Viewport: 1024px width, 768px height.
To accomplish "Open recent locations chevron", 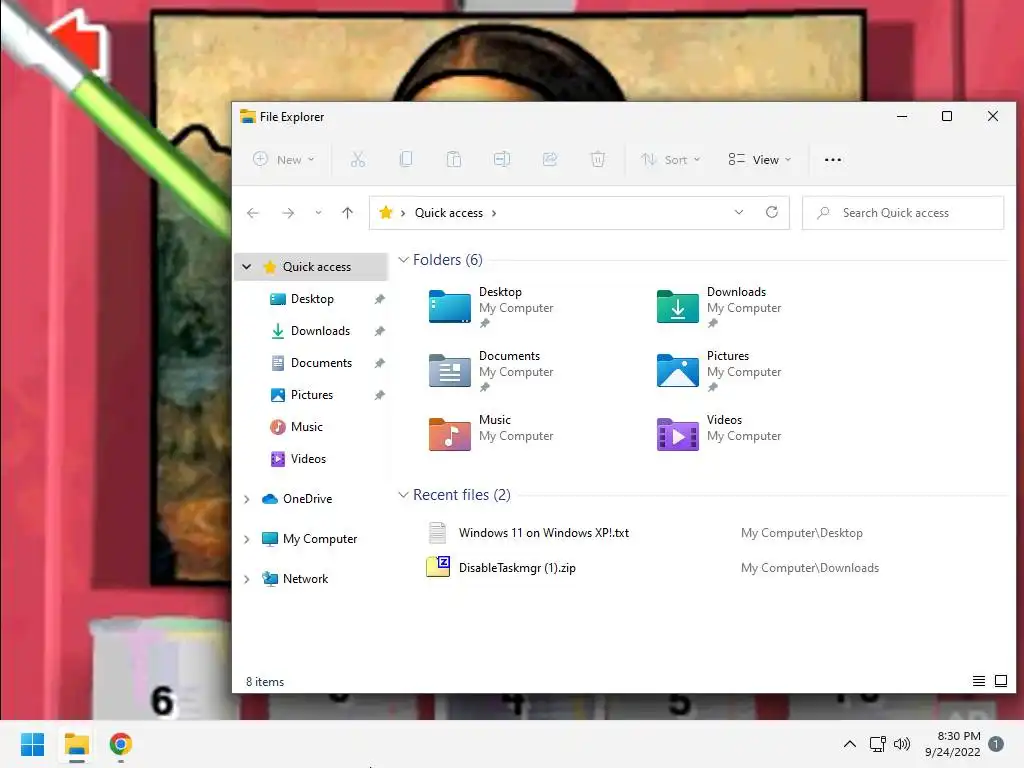I will pos(318,213).
